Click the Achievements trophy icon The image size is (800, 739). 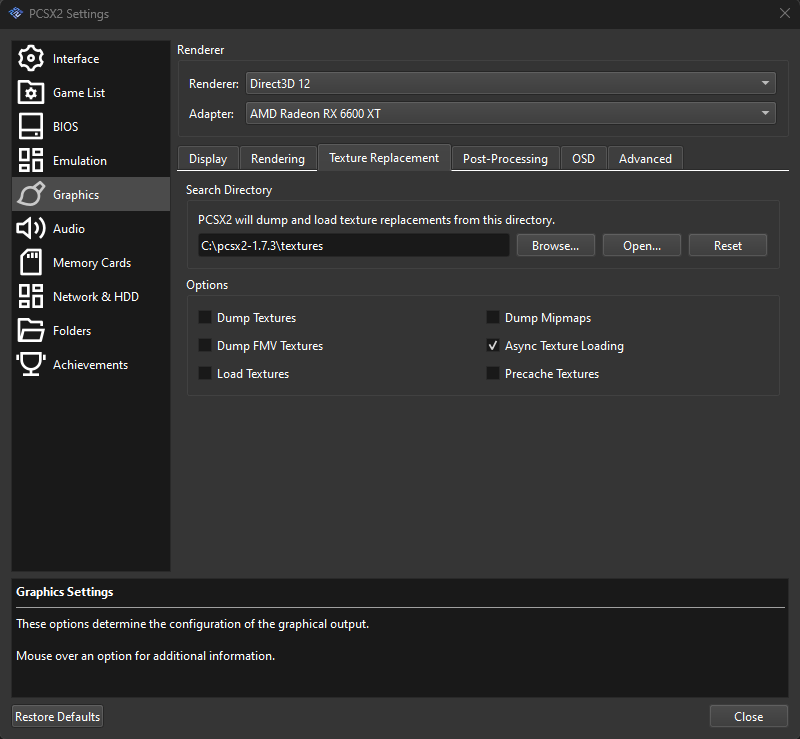click(x=31, y=364)
